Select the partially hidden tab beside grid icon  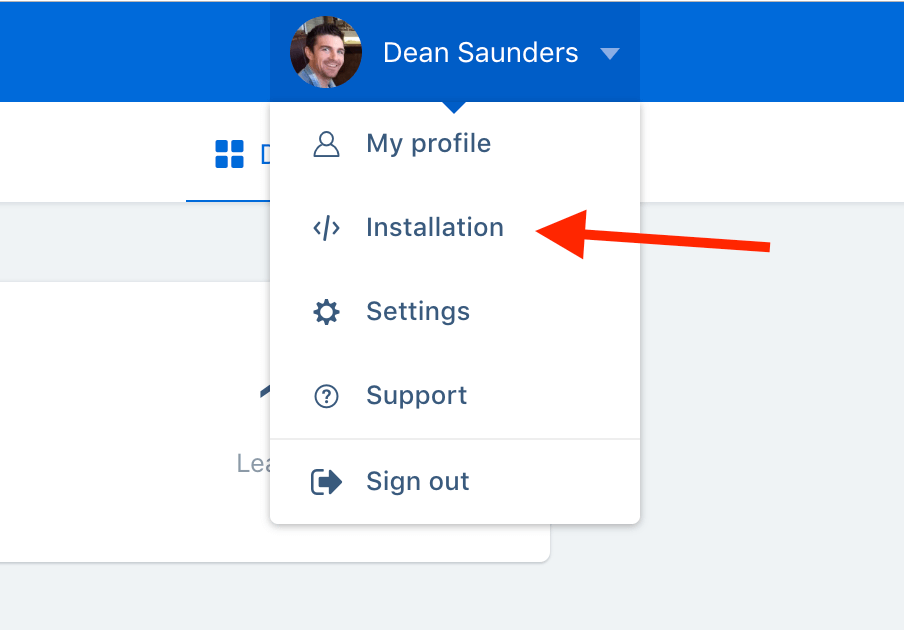point(265,154)
